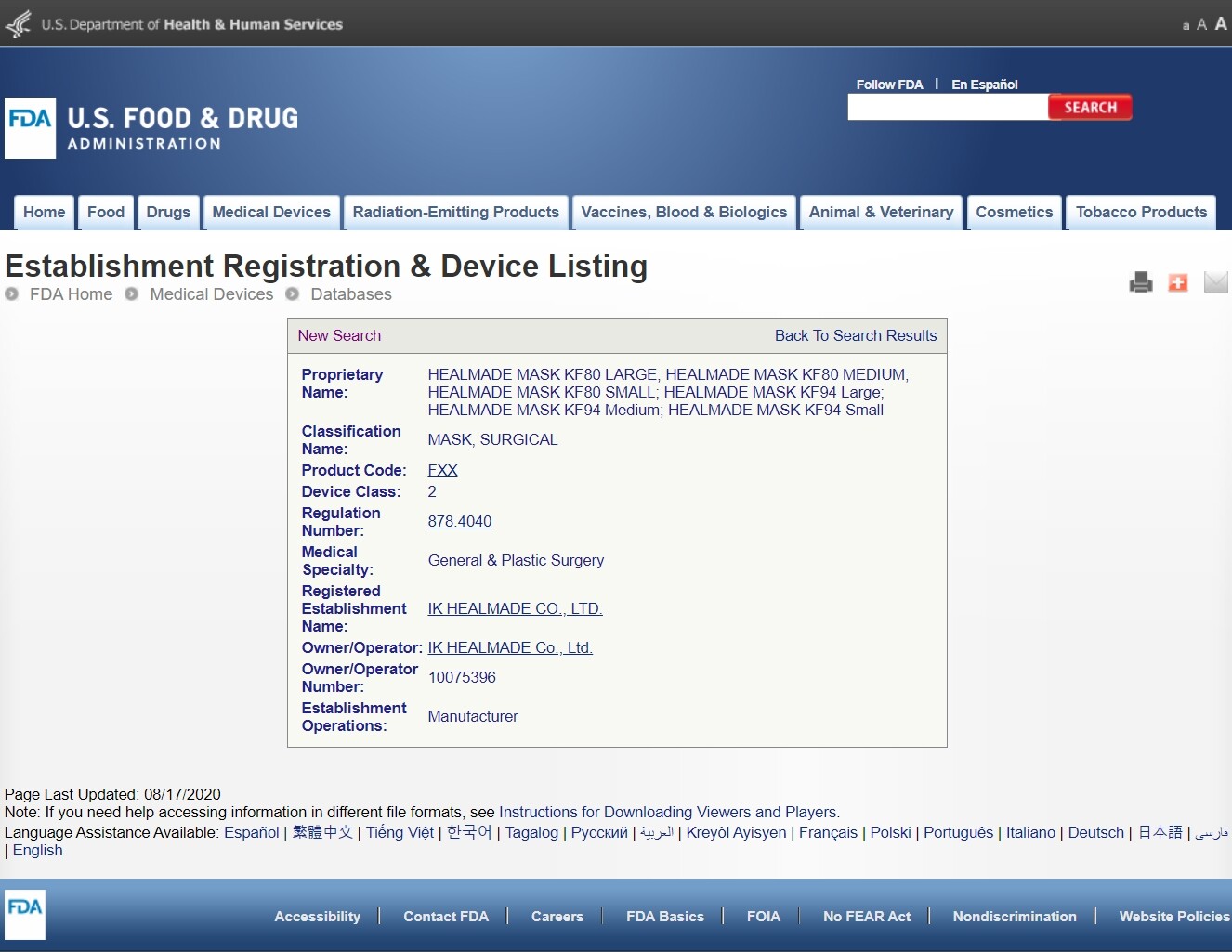Click the print page icon

(x=1141, y=282)
